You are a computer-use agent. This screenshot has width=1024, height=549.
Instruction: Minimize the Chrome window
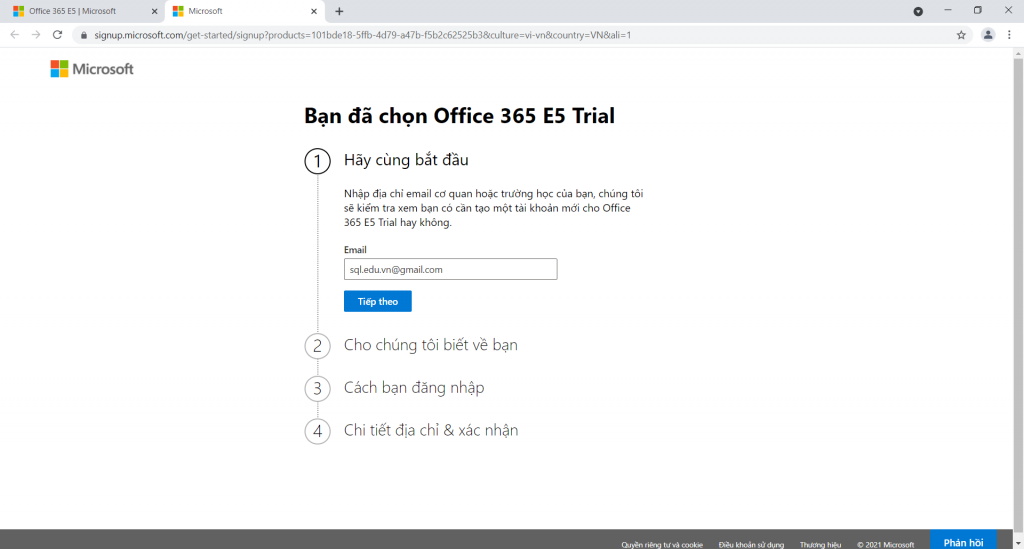tap(948, 10)
